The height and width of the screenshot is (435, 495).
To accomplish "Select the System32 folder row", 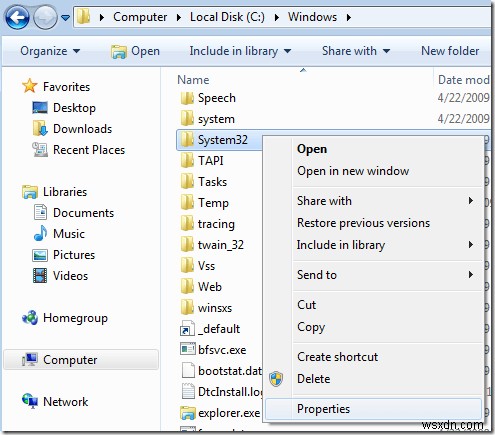I will click(219, 140).
